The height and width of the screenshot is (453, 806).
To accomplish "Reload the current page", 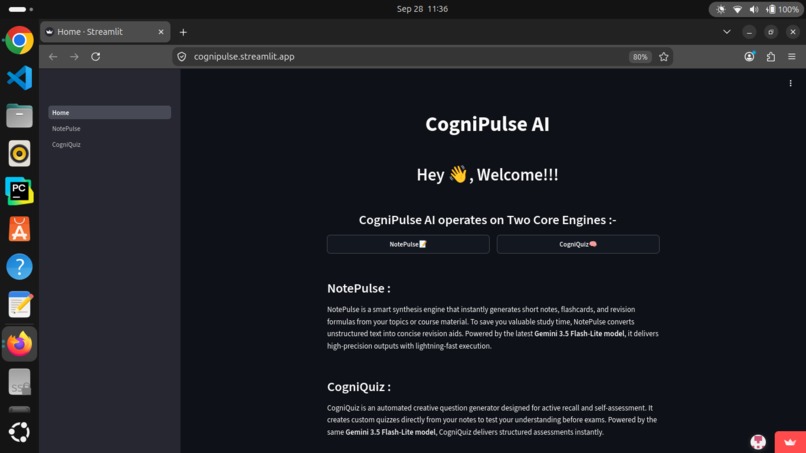I will pos(96,57).
